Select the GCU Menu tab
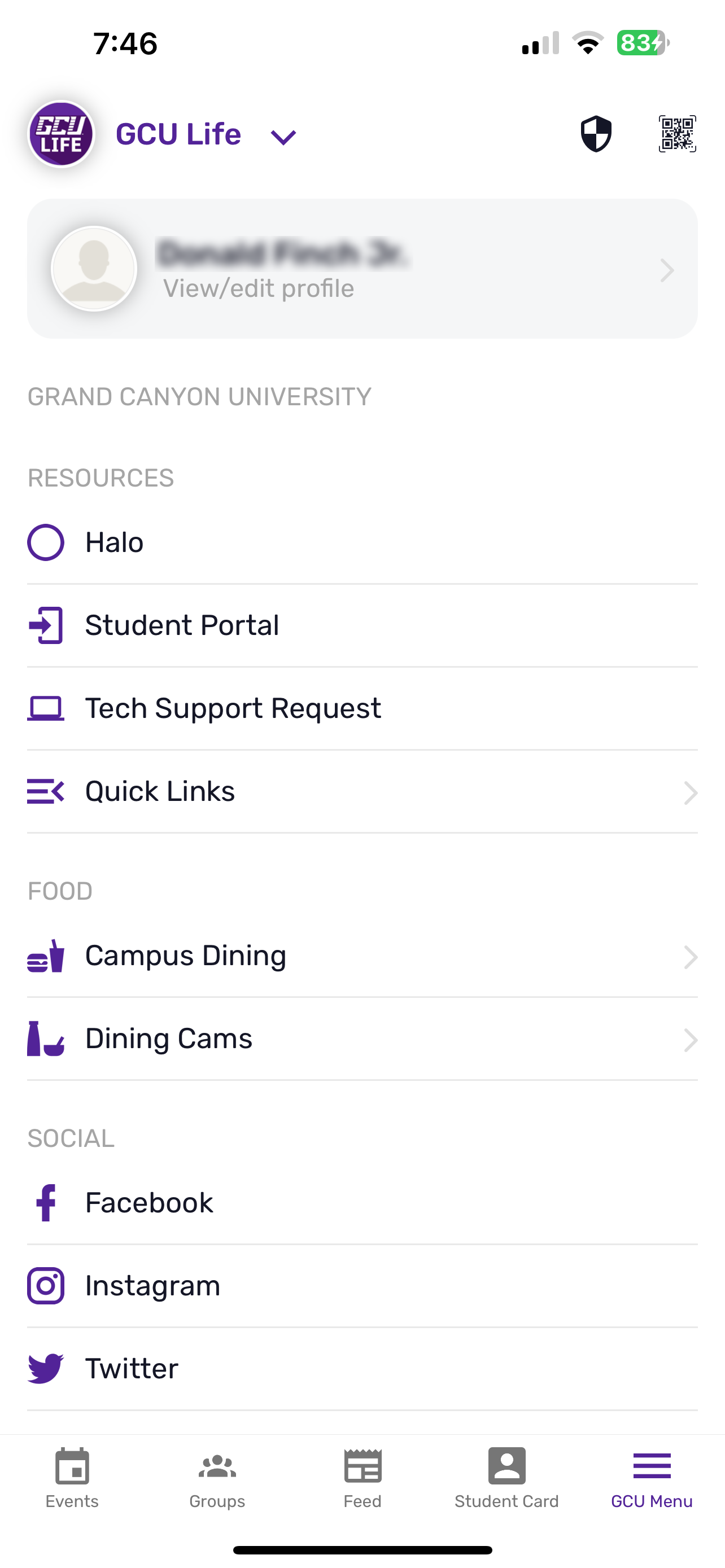Viewport: 725px width, 1568px height. 652,1478
